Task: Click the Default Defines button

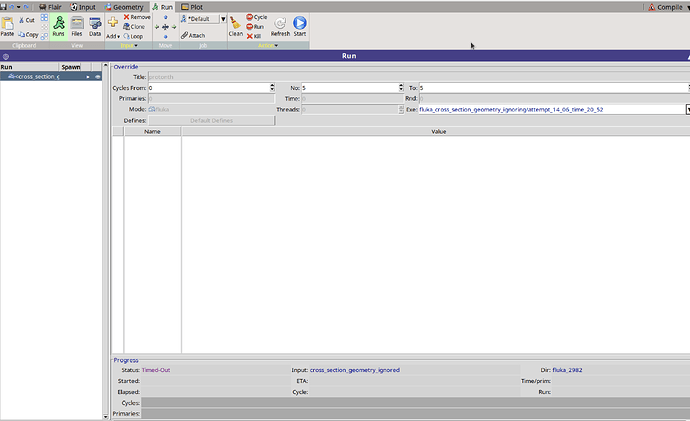Action: pyautogui.click(x=212, y=121)
